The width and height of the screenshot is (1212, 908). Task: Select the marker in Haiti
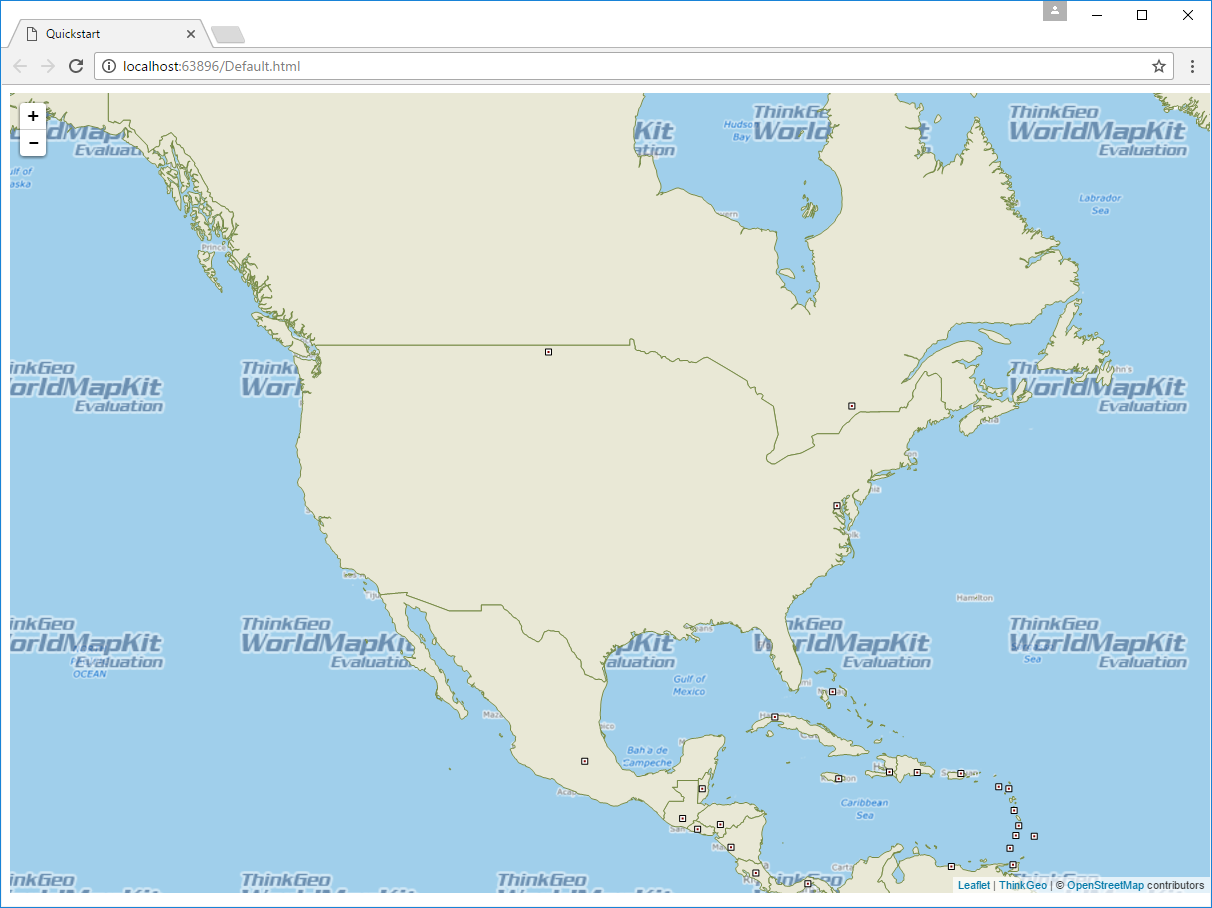click(x=890, y=771)
